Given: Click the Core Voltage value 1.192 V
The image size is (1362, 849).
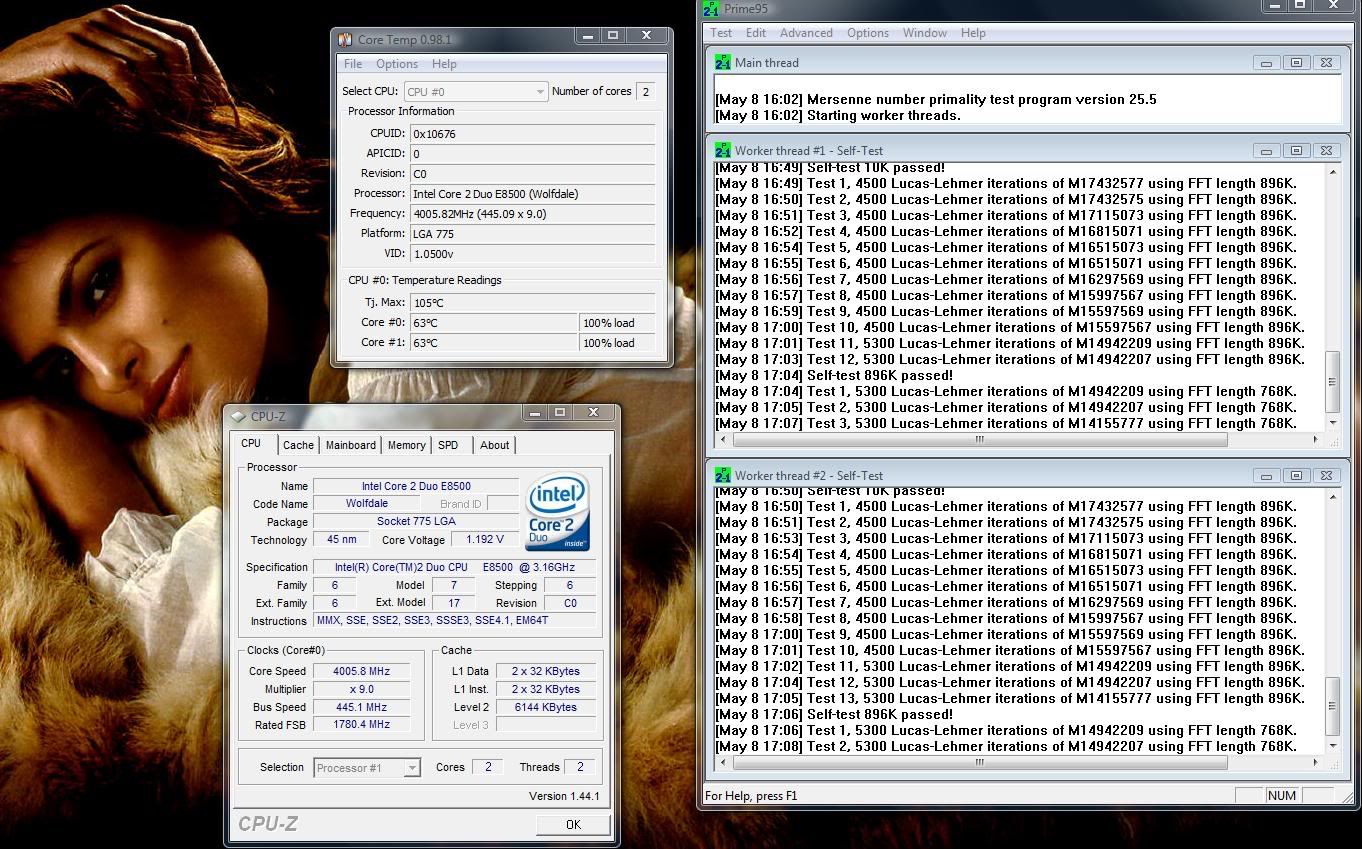Looking at the screenshot, I should [x=484, y=540].
